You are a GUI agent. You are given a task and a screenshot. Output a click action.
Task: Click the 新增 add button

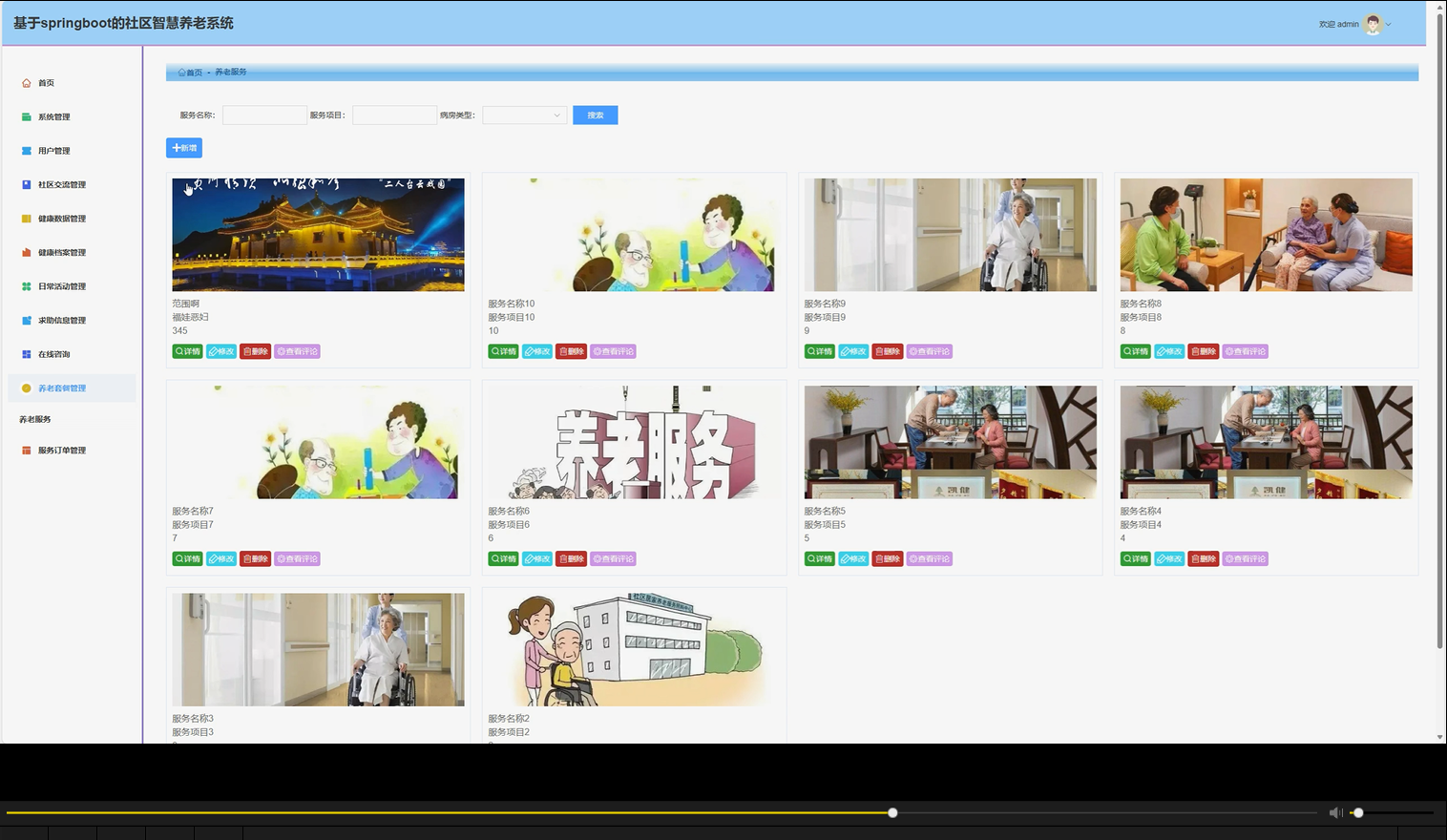[184, 148]
